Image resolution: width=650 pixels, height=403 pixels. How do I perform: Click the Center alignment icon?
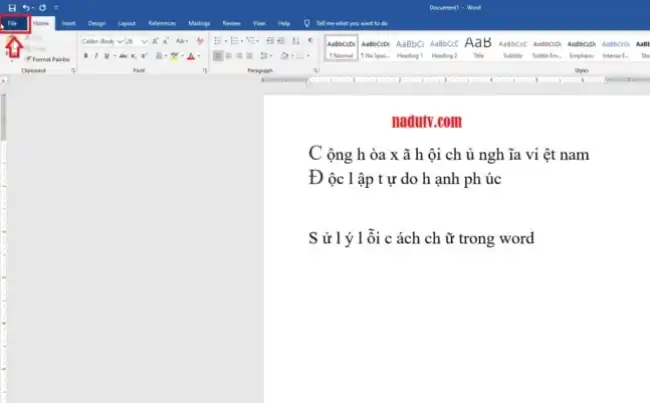coord(228,56)
